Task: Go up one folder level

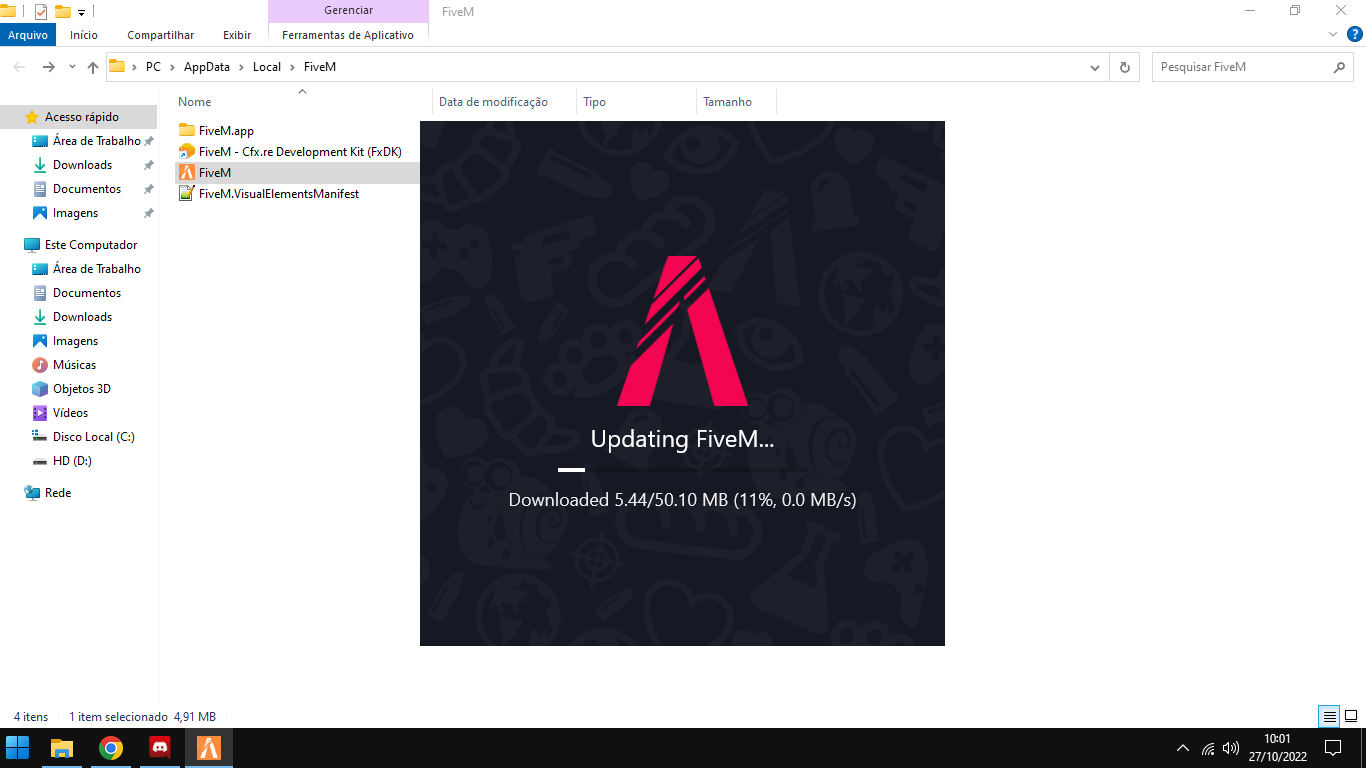Action: [x=93, y=67]
